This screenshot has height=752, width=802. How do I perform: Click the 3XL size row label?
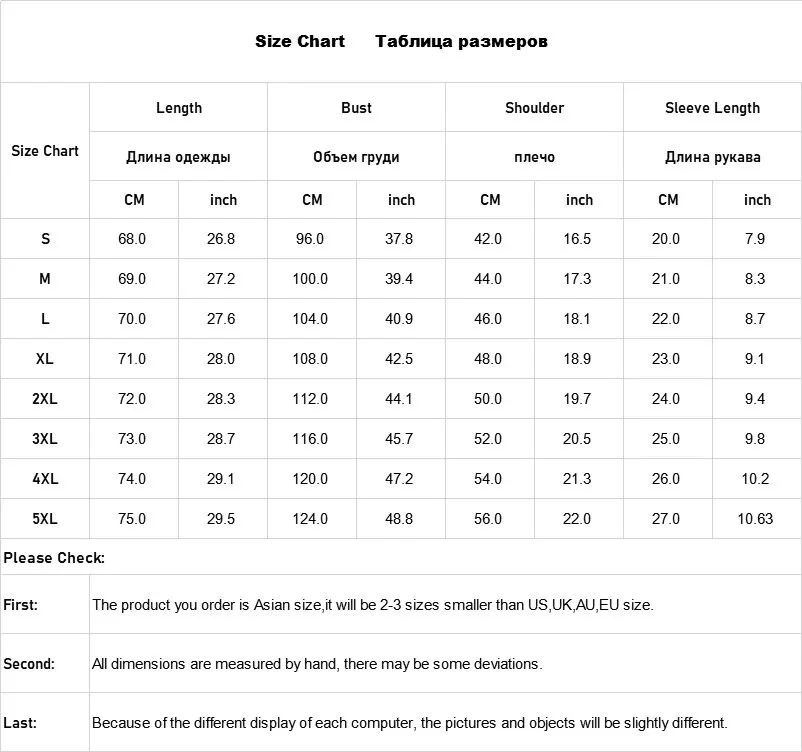pyautogui.click(x=45, y=439)
